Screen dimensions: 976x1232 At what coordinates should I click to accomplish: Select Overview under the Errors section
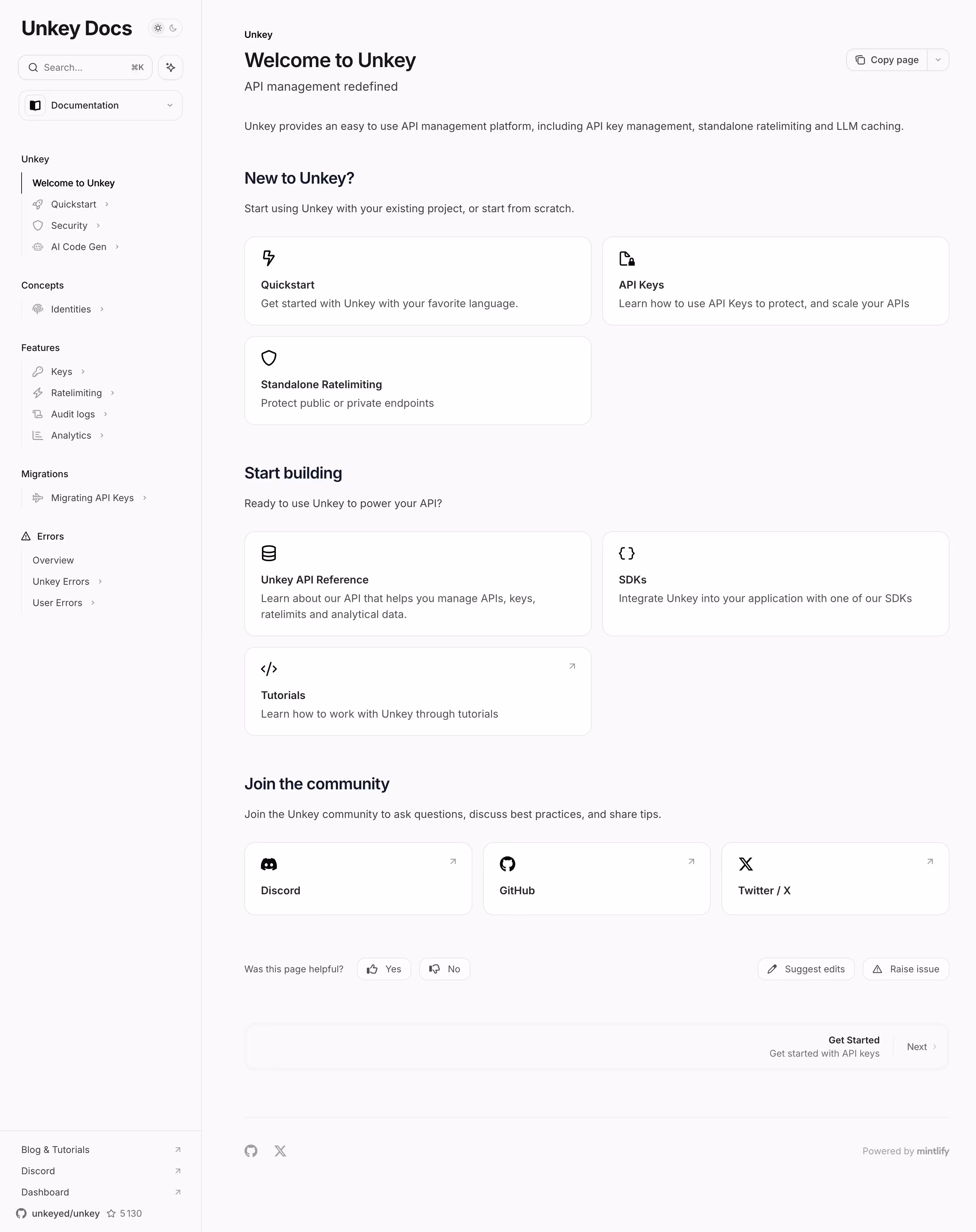pos(52,560)
